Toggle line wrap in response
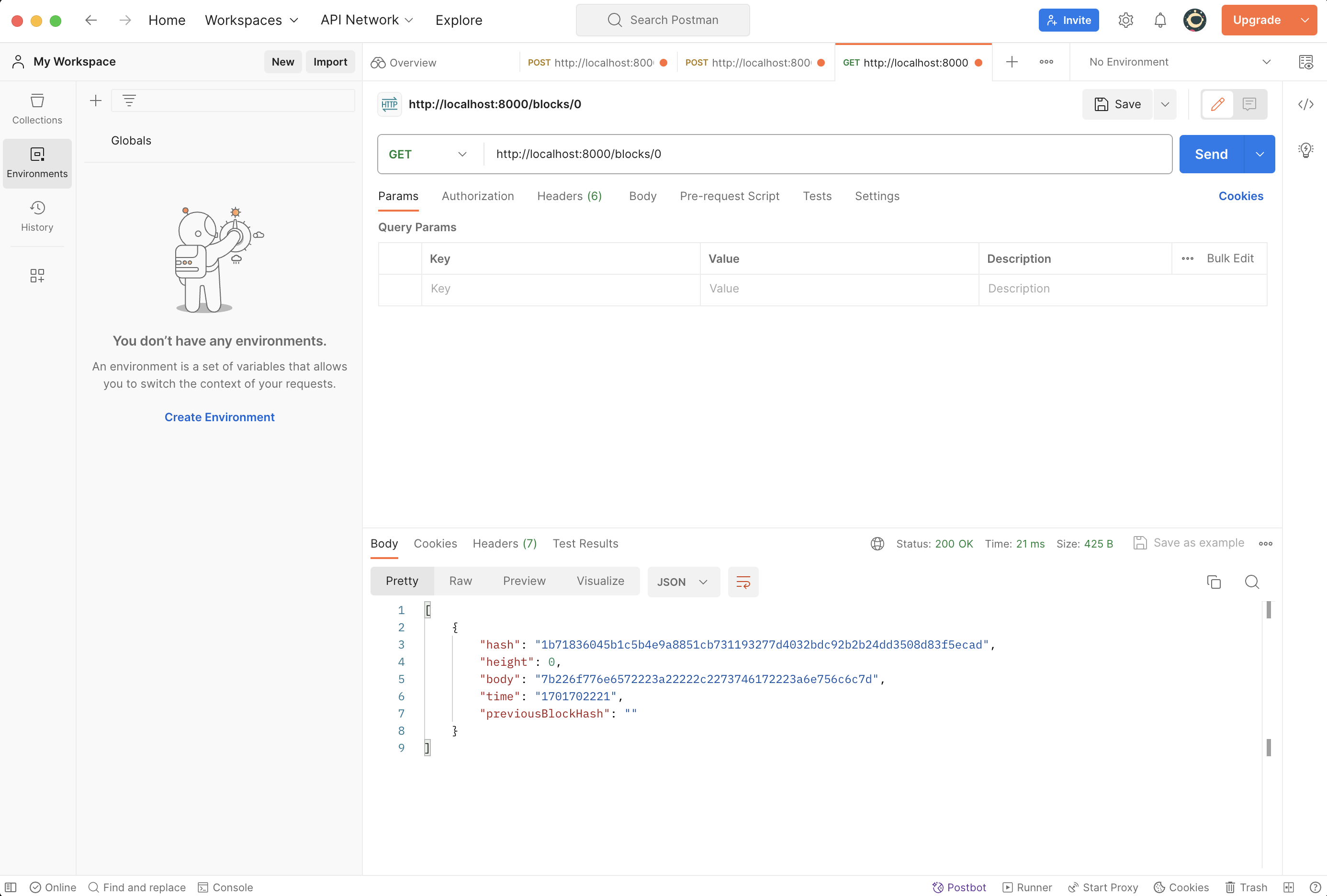Screen dimensions: 1327x896 click(743, 582)
